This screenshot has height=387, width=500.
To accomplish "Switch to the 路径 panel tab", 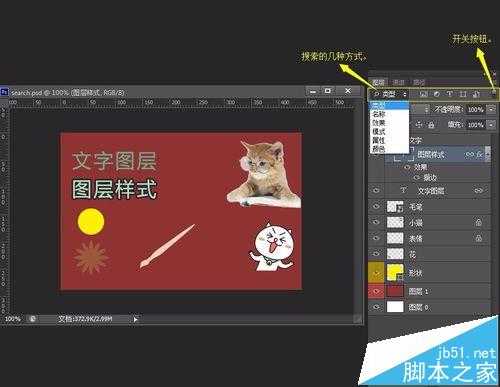I will (419, 82).
